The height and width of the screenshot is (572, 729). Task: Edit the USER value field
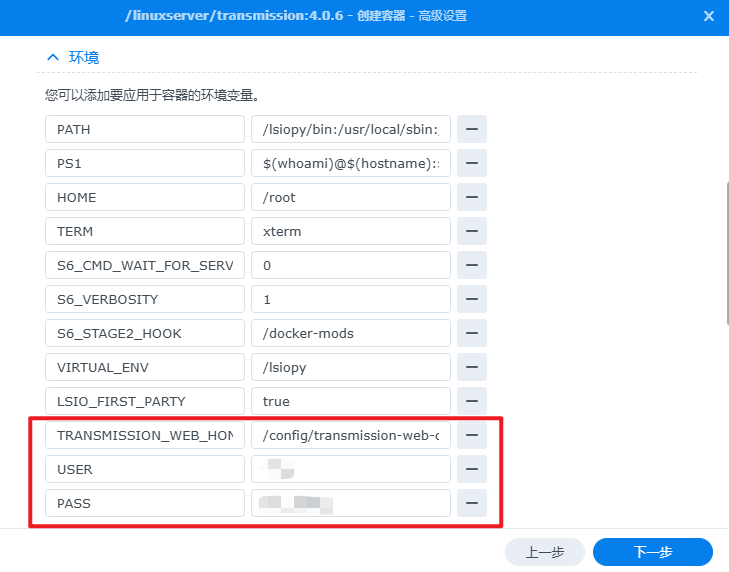[350, 469]
